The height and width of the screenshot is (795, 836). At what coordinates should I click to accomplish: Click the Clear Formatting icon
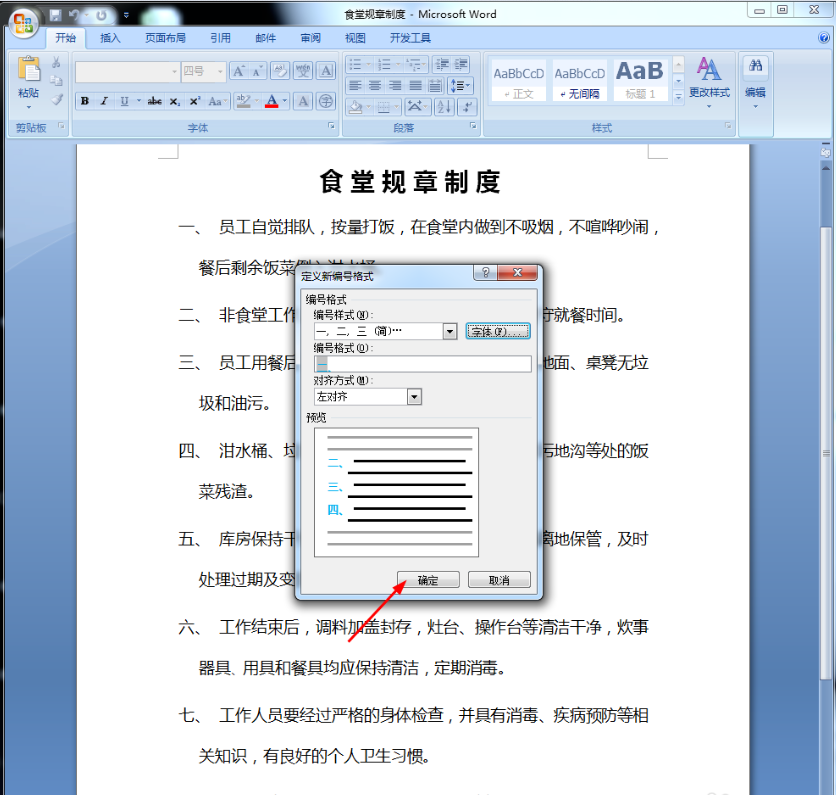pos(280,70)
